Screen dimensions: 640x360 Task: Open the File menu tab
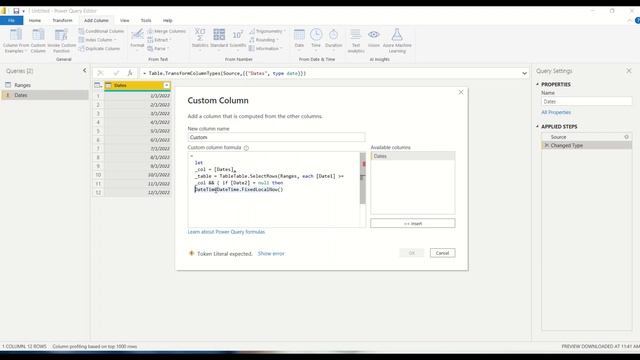pos(11,20)
